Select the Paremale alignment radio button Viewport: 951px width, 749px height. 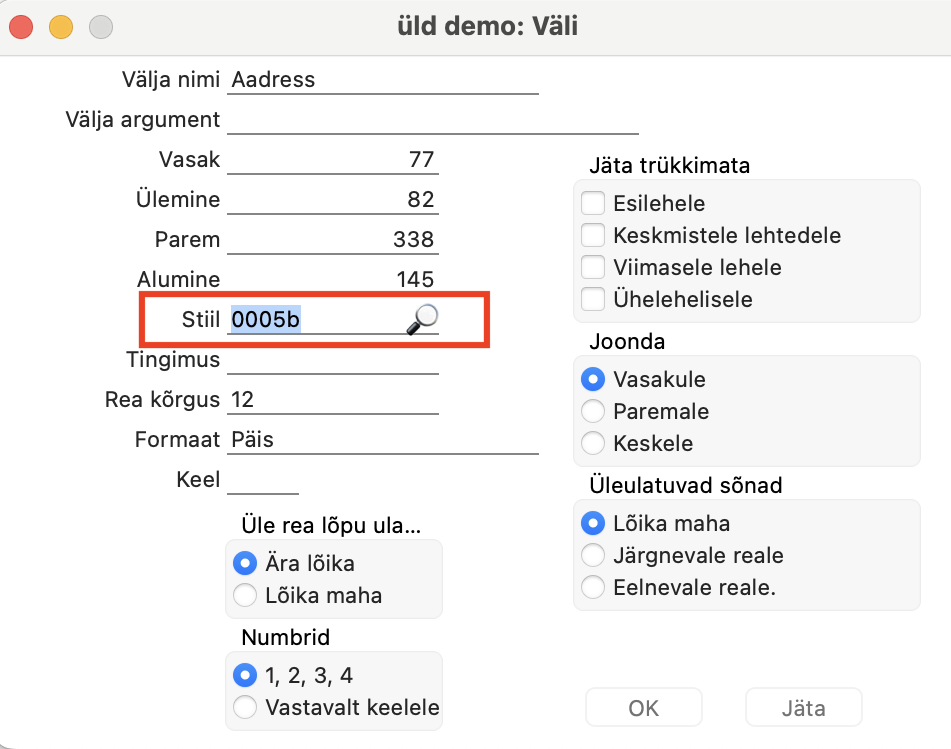594,411
